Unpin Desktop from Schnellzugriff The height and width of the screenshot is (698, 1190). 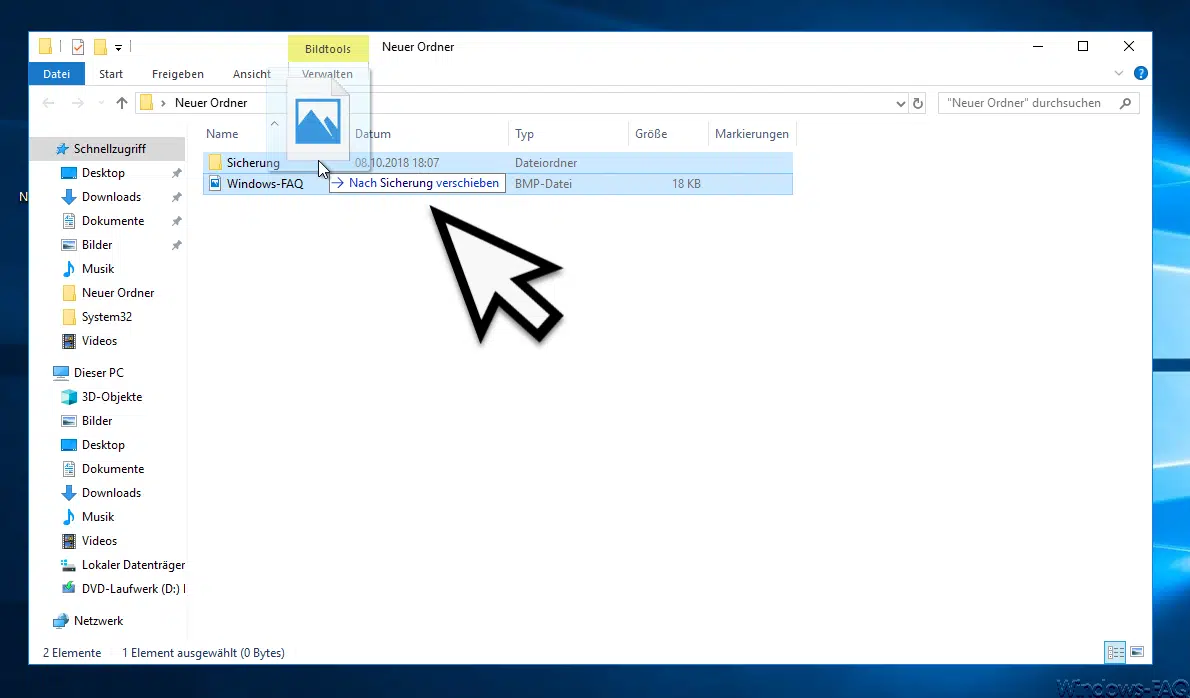coord(174,172)
